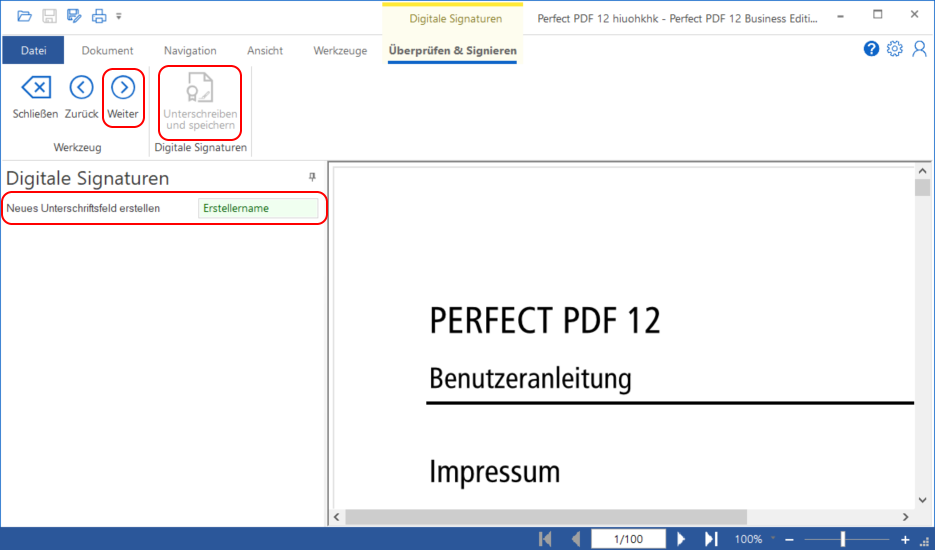
Task: Jump to the last page
Action: [711, 539]
